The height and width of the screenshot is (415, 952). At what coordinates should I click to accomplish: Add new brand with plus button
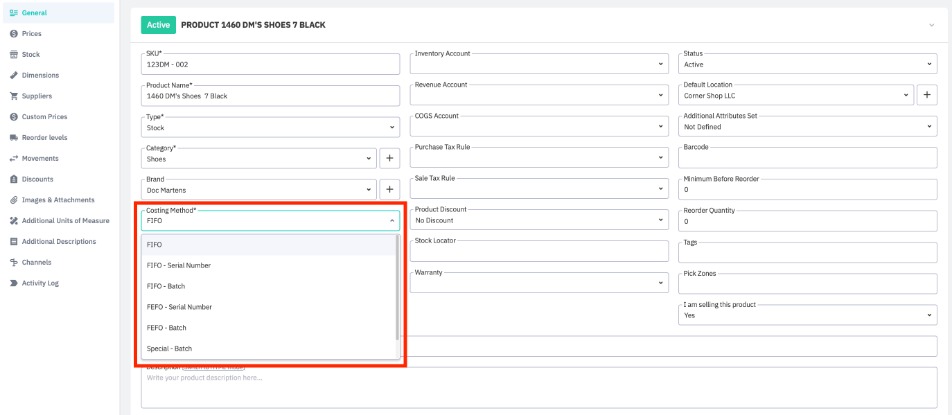click(389, 189)
